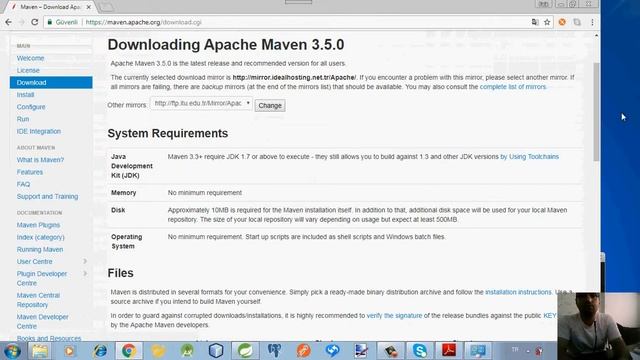Image resolution: width=640 pixels, height=360 pixels.
Task: Click the green secure padlock icon
Action: 50,22
